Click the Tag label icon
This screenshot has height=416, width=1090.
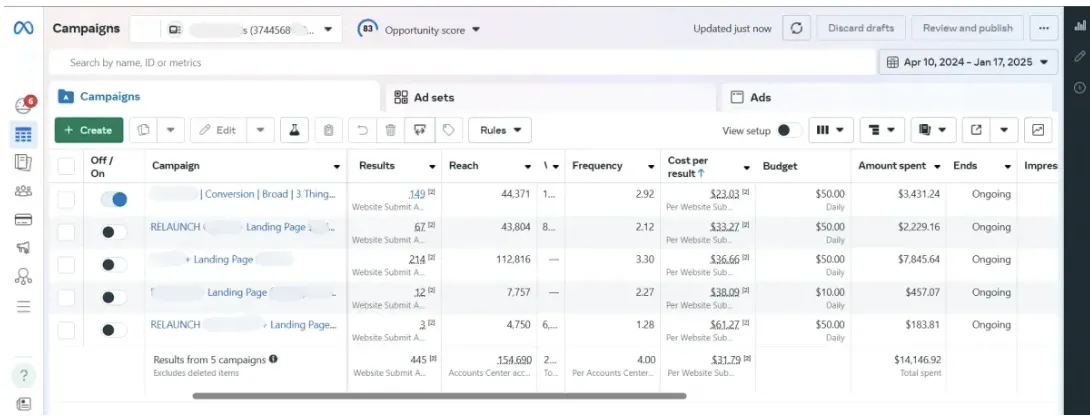tap(448, 130)
